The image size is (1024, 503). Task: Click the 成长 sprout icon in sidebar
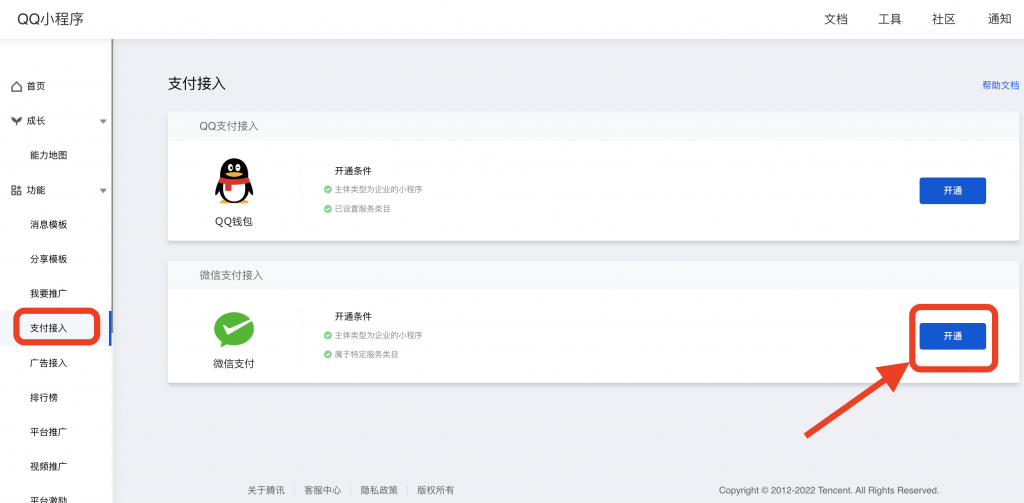(x=16, y=121)
